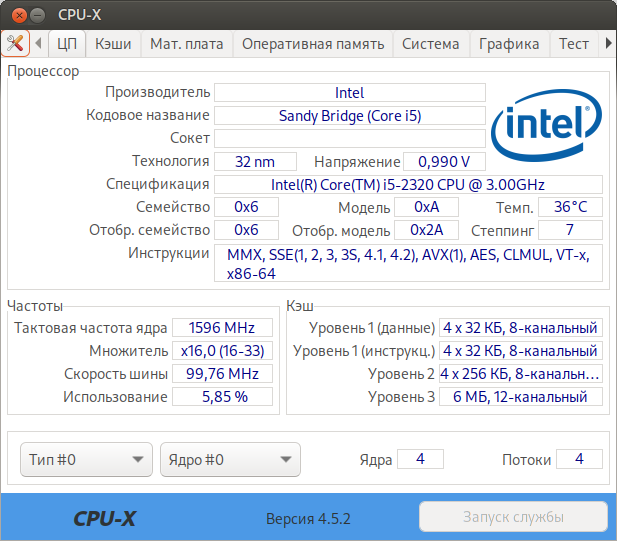The width and height of the screenshot is (617, 541).
Task: Close the CPU-X window
Action: (x=19, y=15)
